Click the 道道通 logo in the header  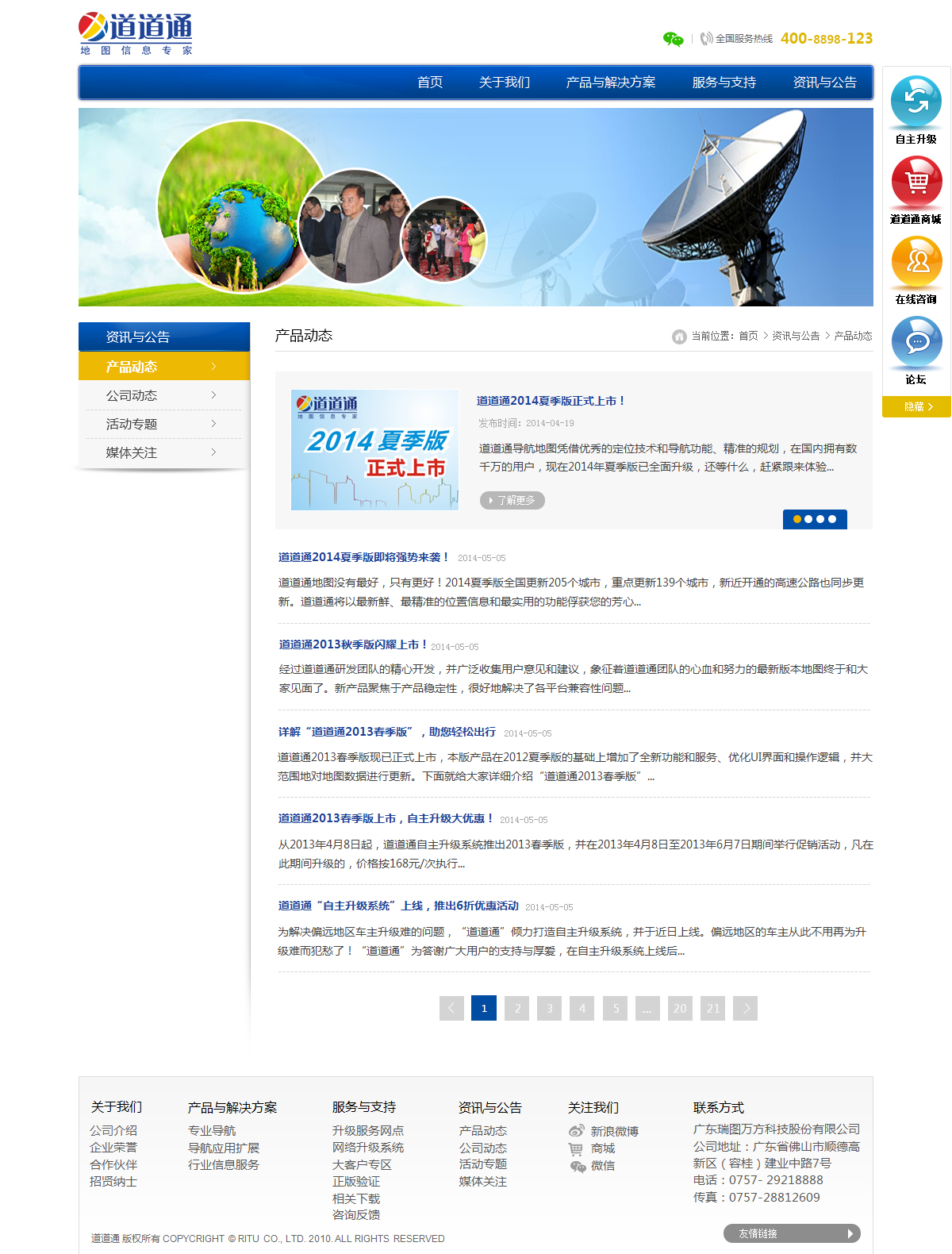click(x=136, y=33)
